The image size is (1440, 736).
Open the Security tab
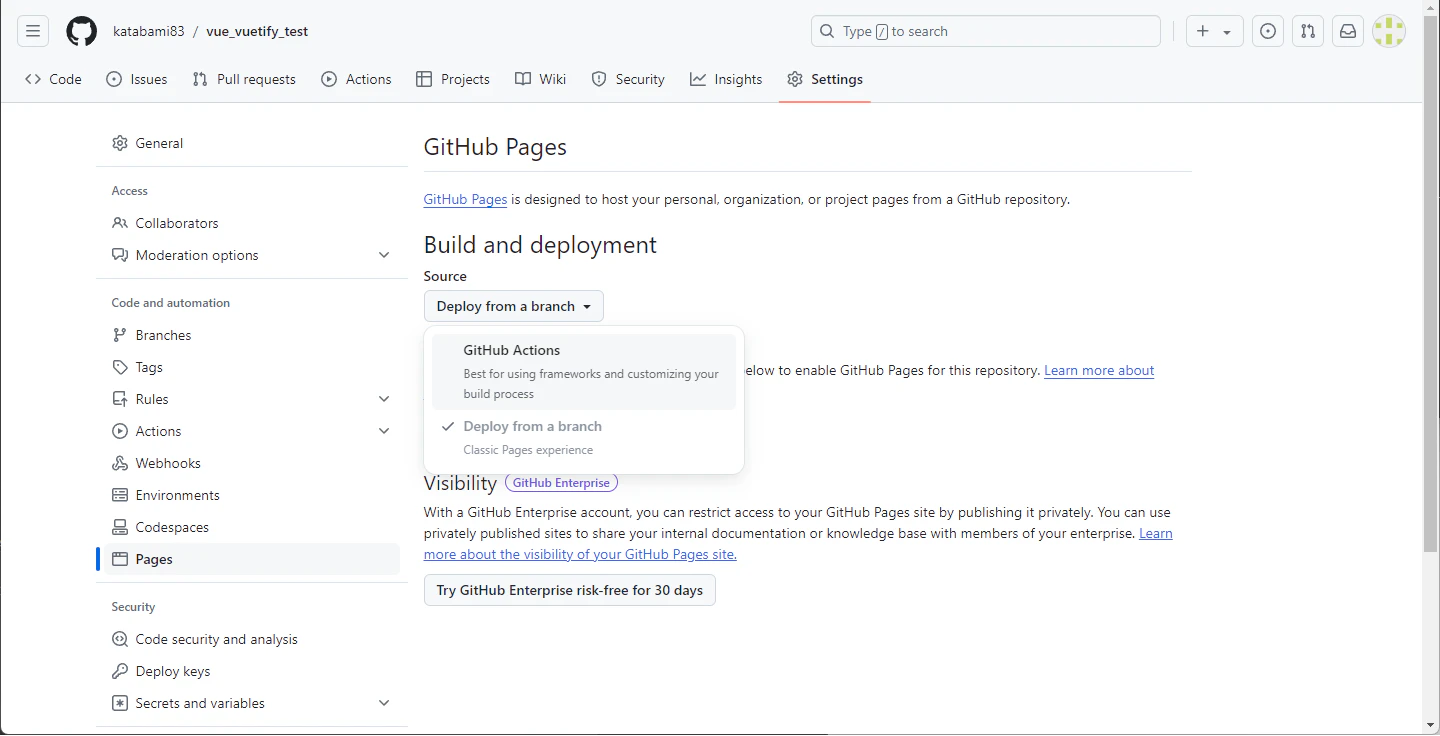tap(628, 79)
